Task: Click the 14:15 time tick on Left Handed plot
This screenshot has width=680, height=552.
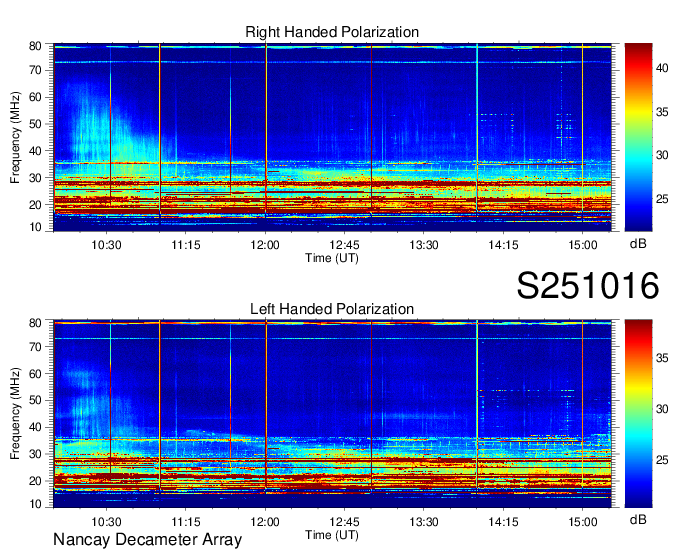Action: tap(503, 521)
